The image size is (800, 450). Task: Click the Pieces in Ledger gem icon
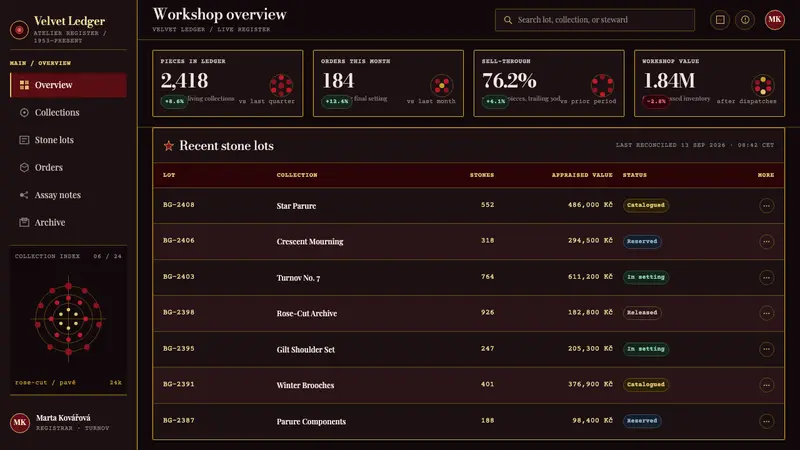(281, 85)
